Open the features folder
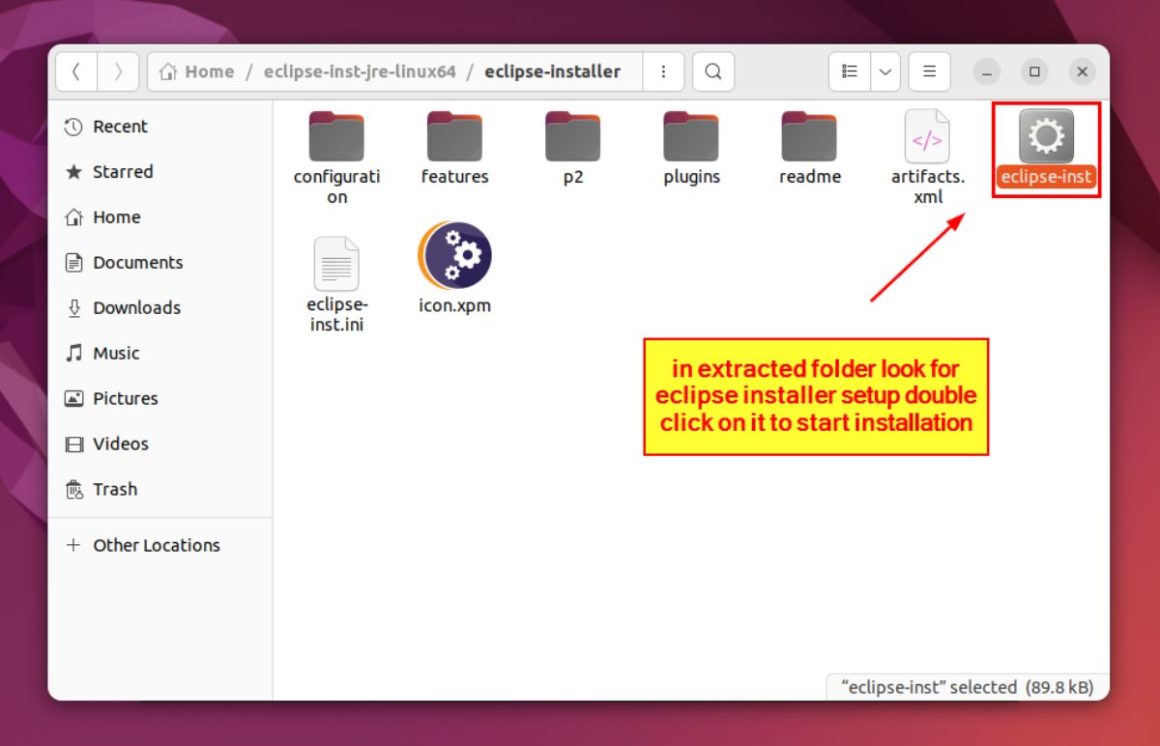 click(x=455, y=140)
